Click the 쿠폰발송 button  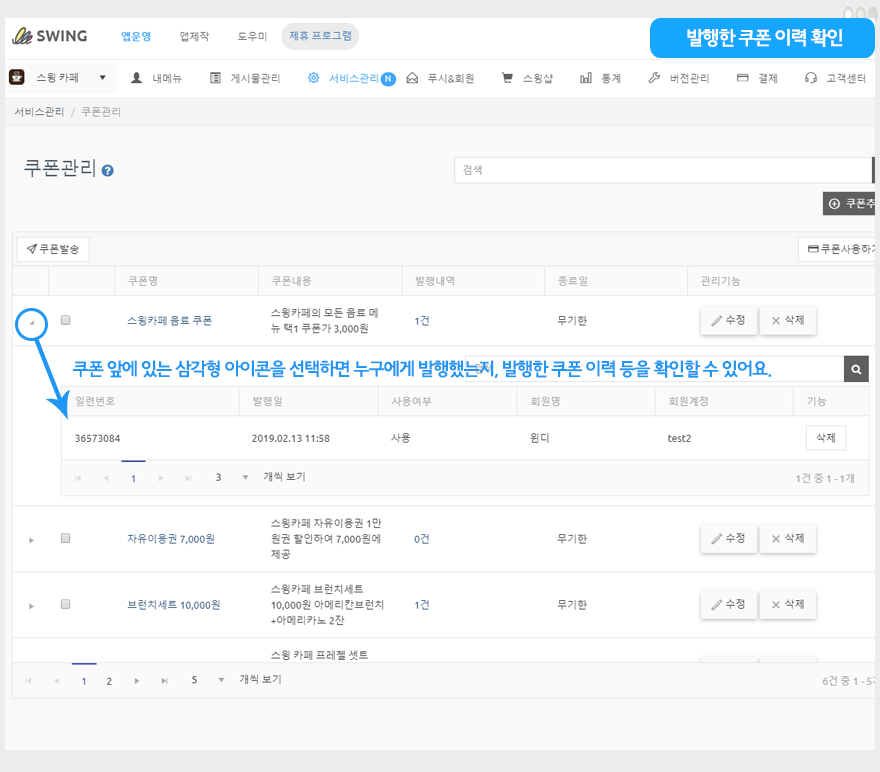(x=53, y=249)
